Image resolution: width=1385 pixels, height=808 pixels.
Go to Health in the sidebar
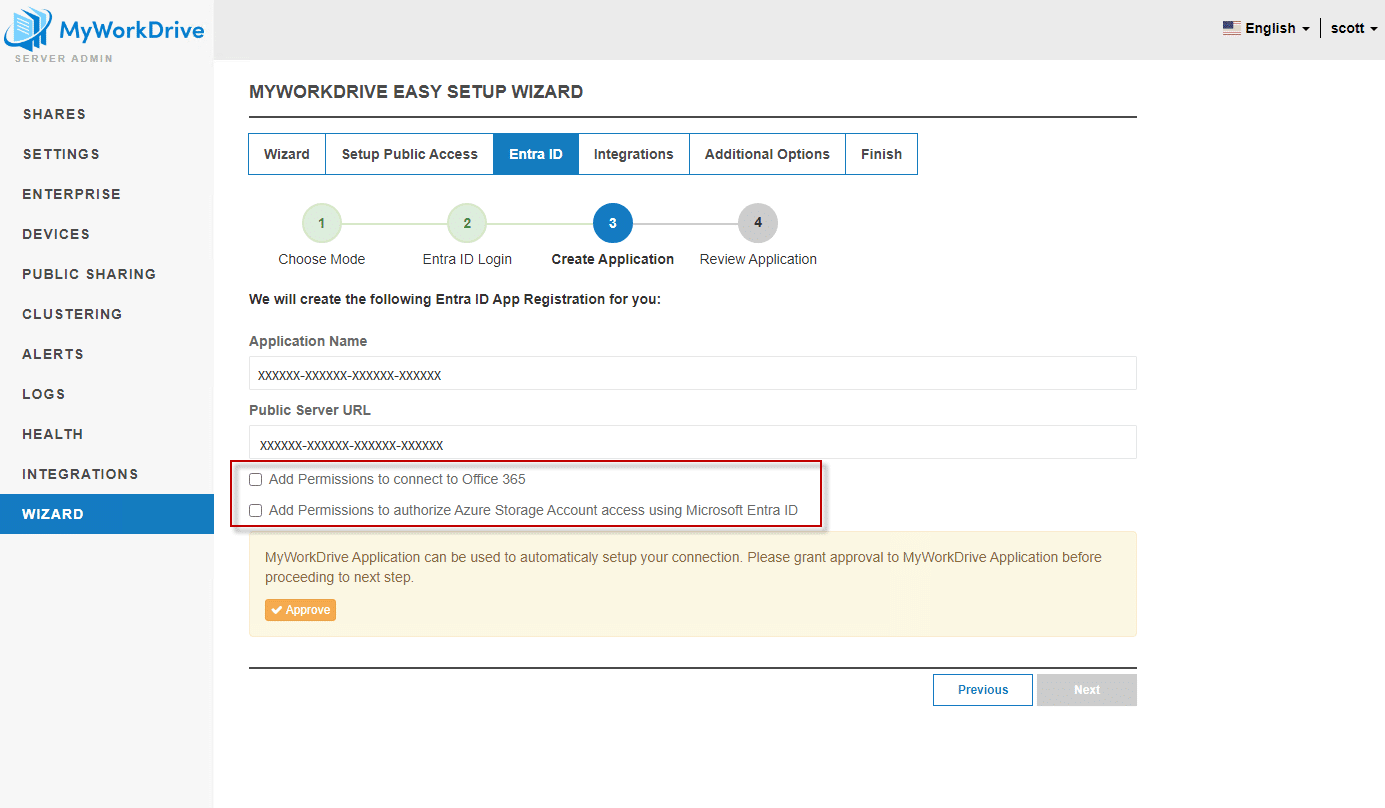coord(53,434)
